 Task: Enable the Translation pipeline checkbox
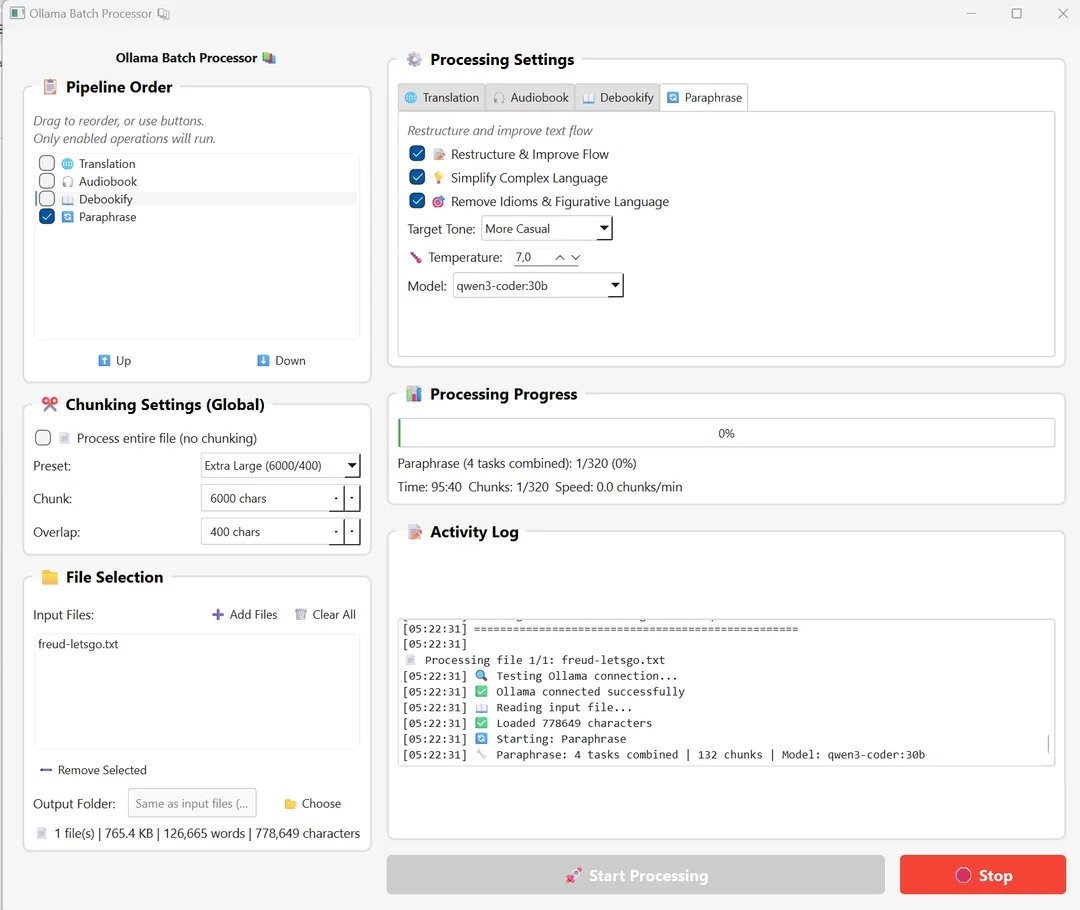coord(47,164)
